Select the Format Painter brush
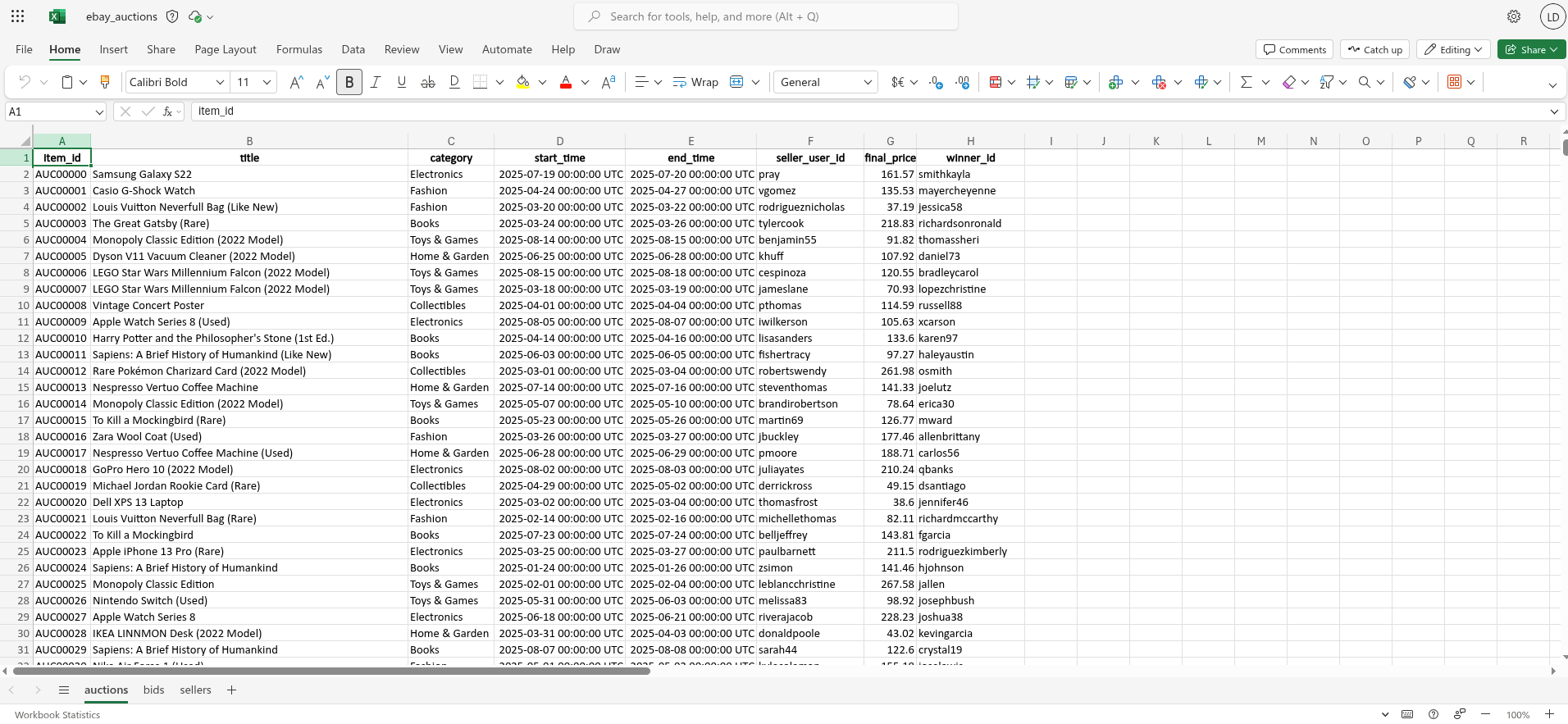 click(x=105, y=82)
